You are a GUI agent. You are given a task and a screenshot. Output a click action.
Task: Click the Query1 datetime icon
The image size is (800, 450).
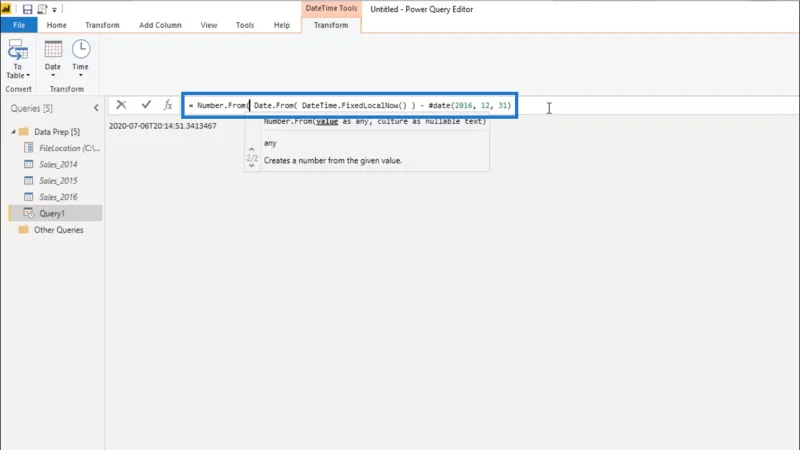pos(29,213)
